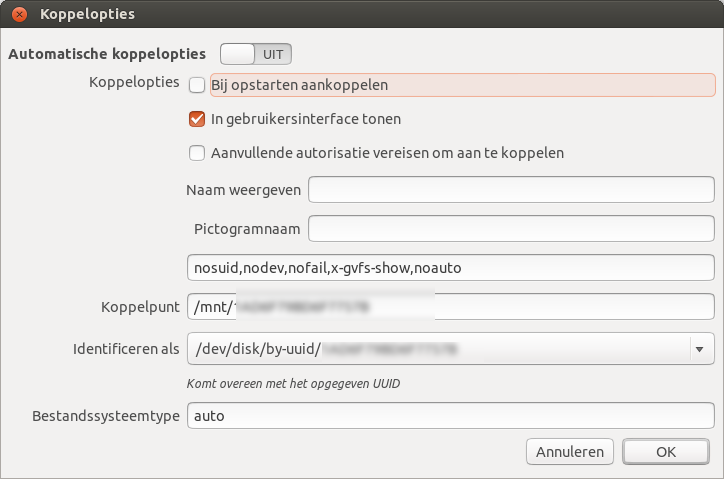Check Aanvullende autorisatie vereisen checkbox
This screenshot has width=724, height=479.
click(197, 153)
